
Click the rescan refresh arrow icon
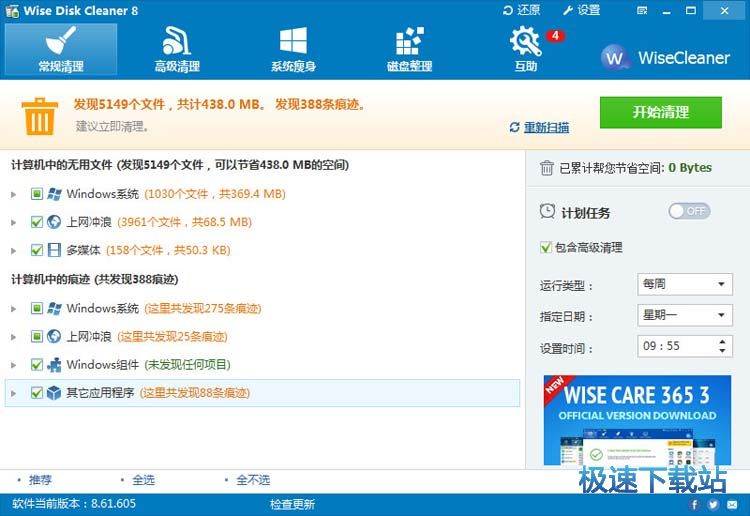(515, 127)
